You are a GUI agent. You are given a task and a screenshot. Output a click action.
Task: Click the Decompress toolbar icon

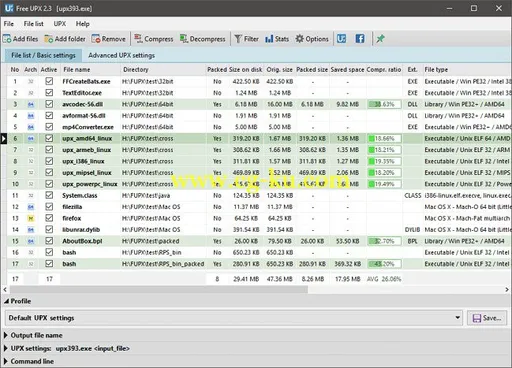[x=184, y=39]
